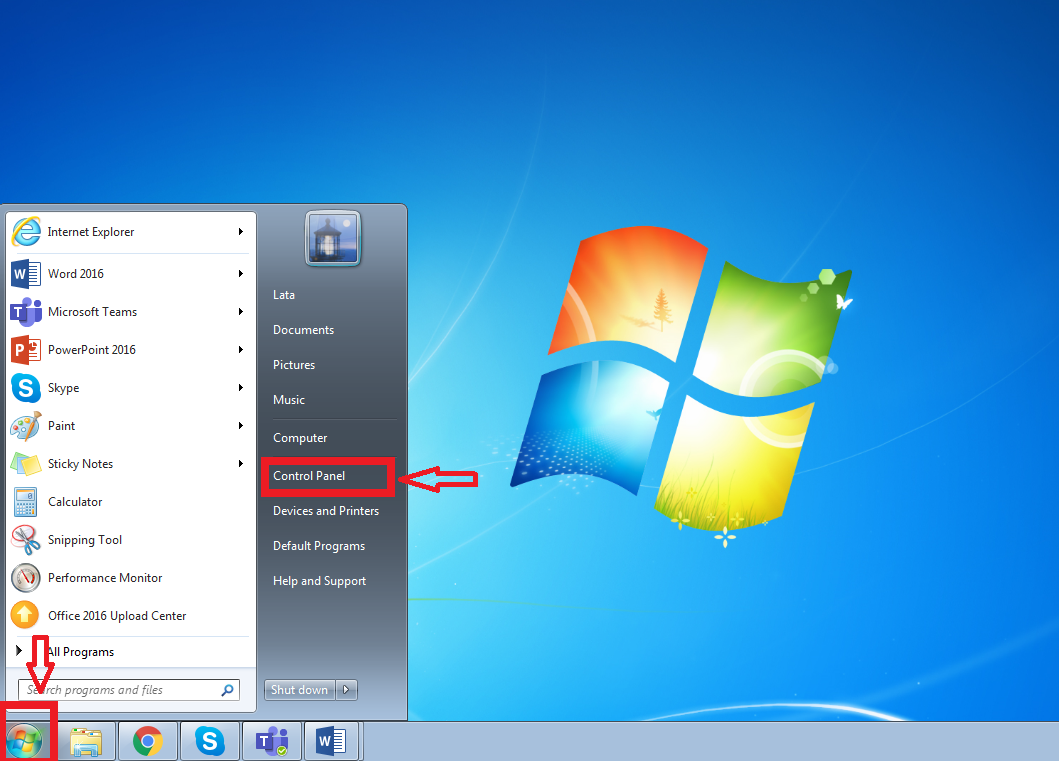Select the Snipping Tool text label
Screen dimensions: 1059x761
[84, 540]
